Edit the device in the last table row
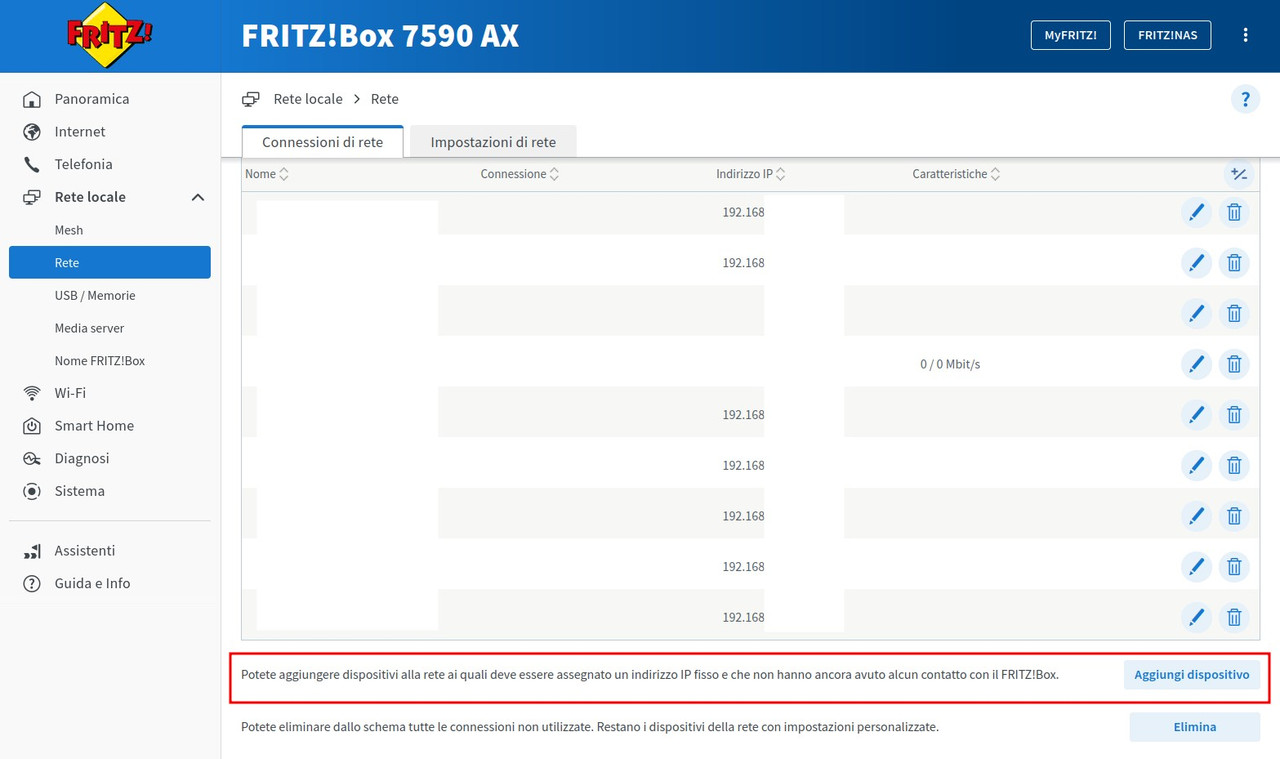Image resolution: width=1280 pixels, height=759 pixels. pyautogui.click(x=1196, y=617)
